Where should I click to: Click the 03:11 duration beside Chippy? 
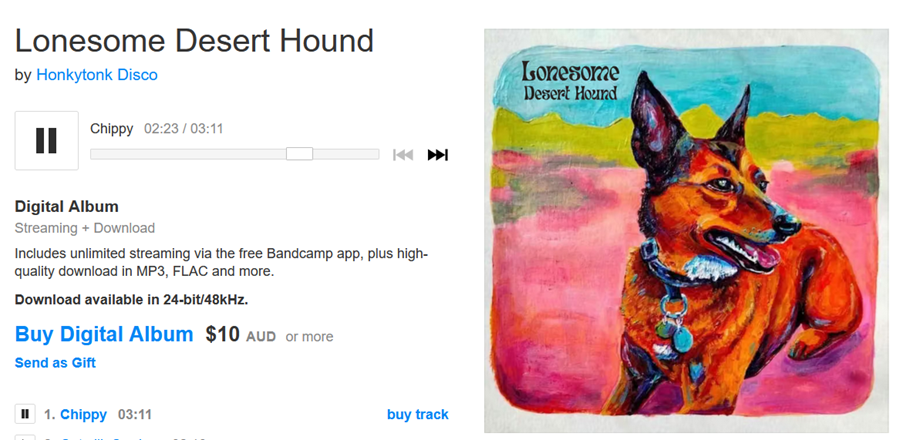(135, 414)
